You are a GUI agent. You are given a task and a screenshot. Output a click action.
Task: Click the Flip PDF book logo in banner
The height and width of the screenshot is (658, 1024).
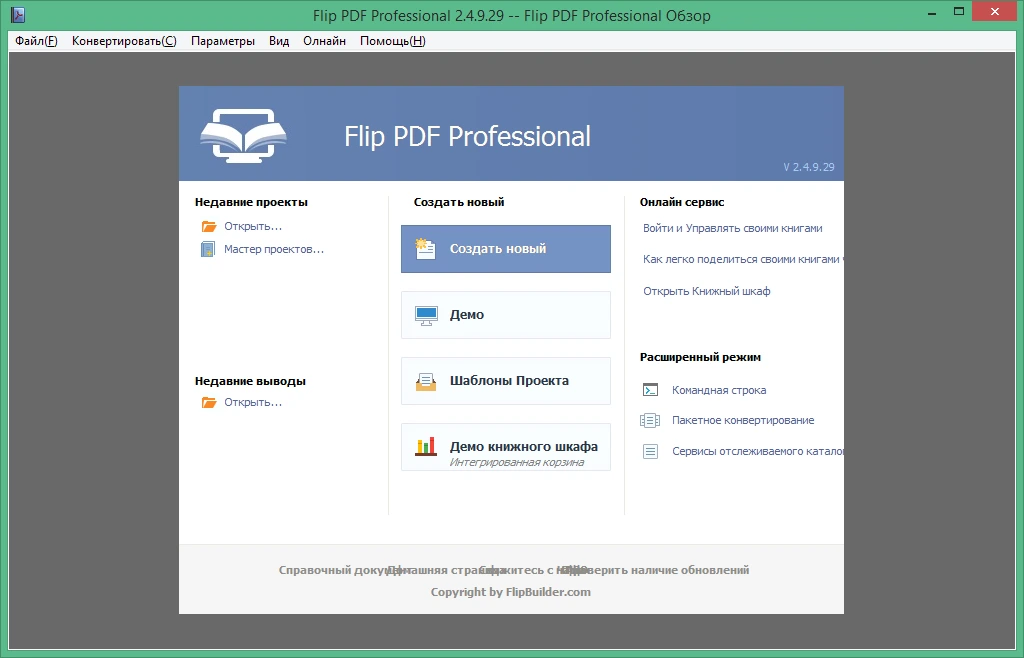click(243, 135)
